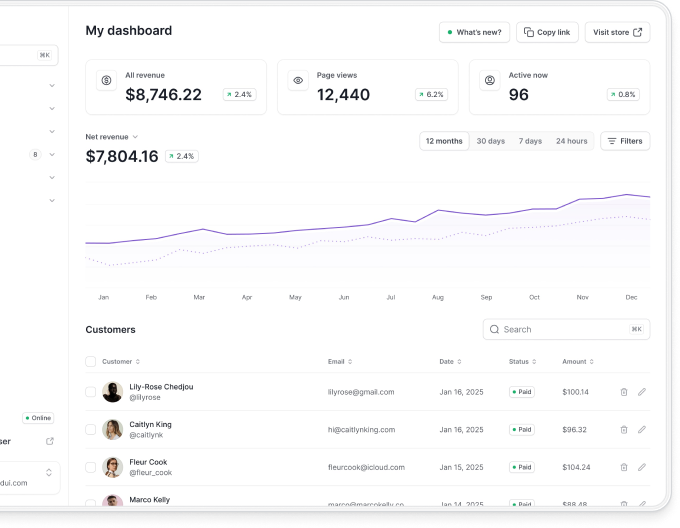Open the Filters button
Image resolution: width=680 pixels, height=528 pixels.
pos(624,141)
